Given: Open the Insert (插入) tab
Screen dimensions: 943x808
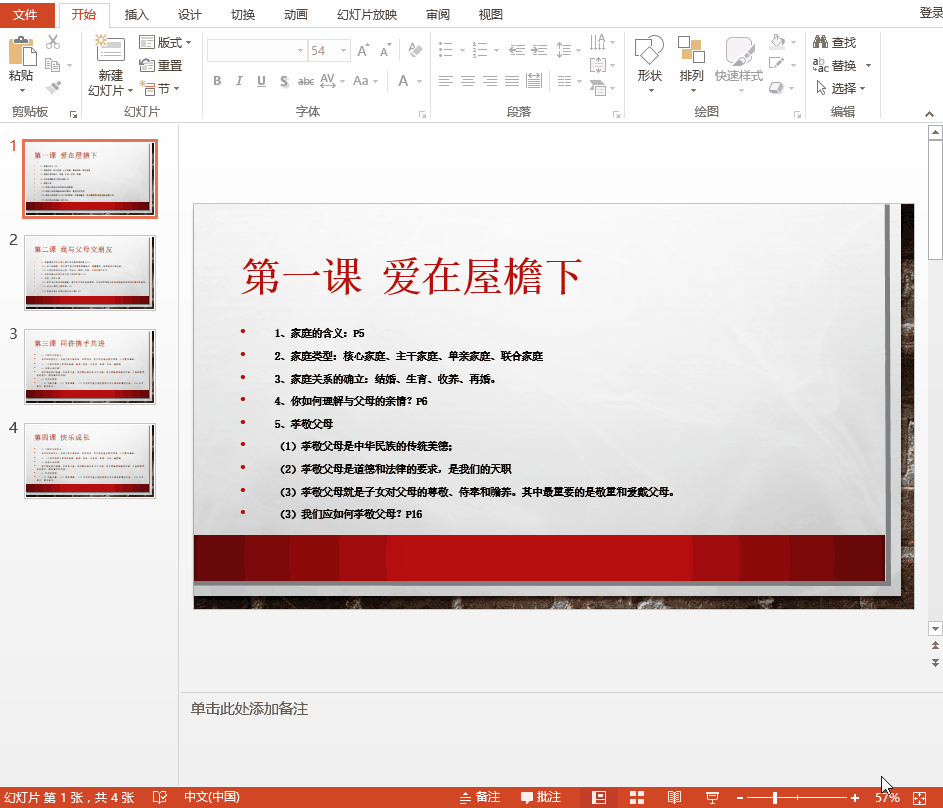Looking at the screenshot, I should click(137, 14).
